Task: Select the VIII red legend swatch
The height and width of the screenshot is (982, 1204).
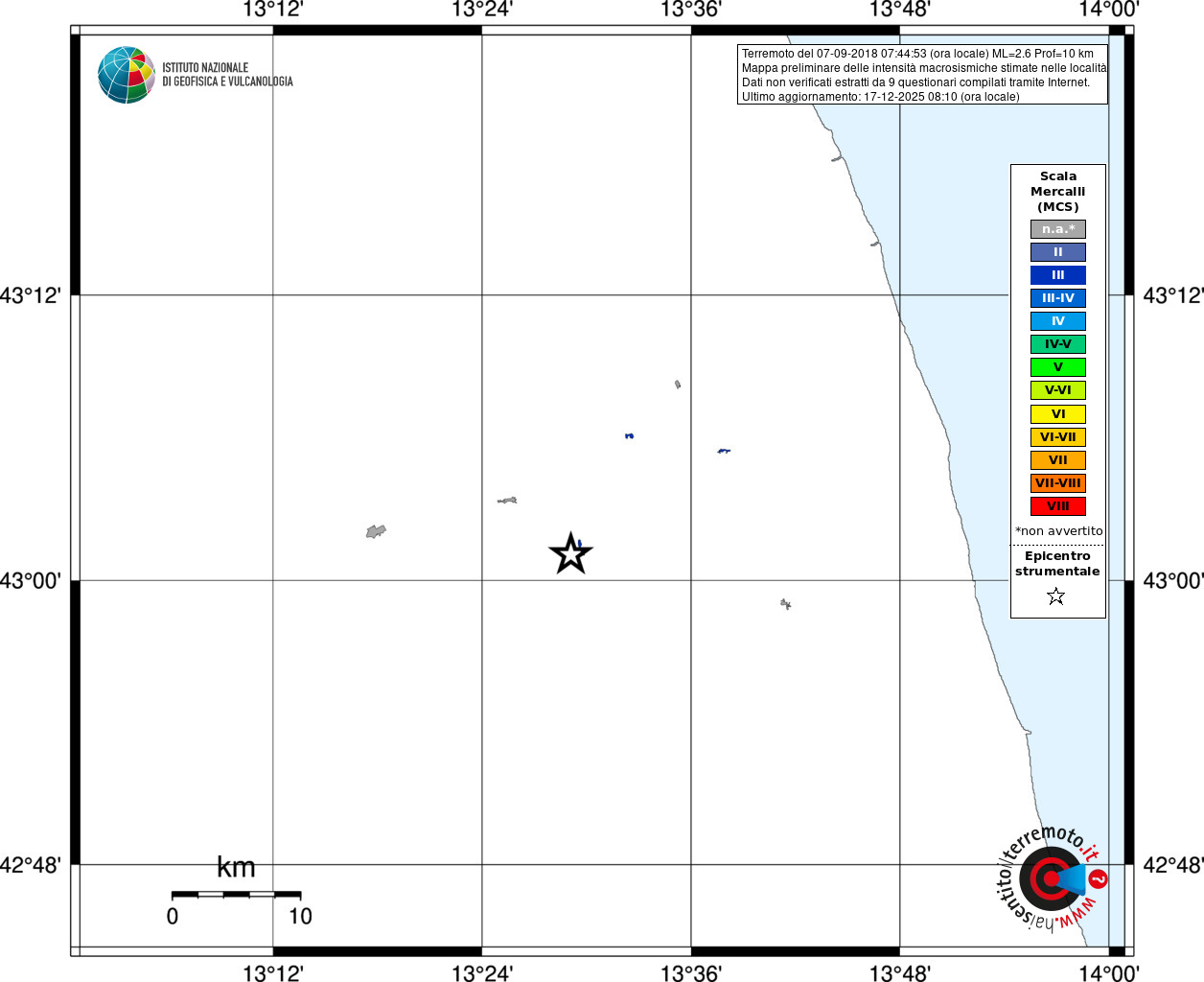Action: pyautogui.click(x=1058, y=506)
